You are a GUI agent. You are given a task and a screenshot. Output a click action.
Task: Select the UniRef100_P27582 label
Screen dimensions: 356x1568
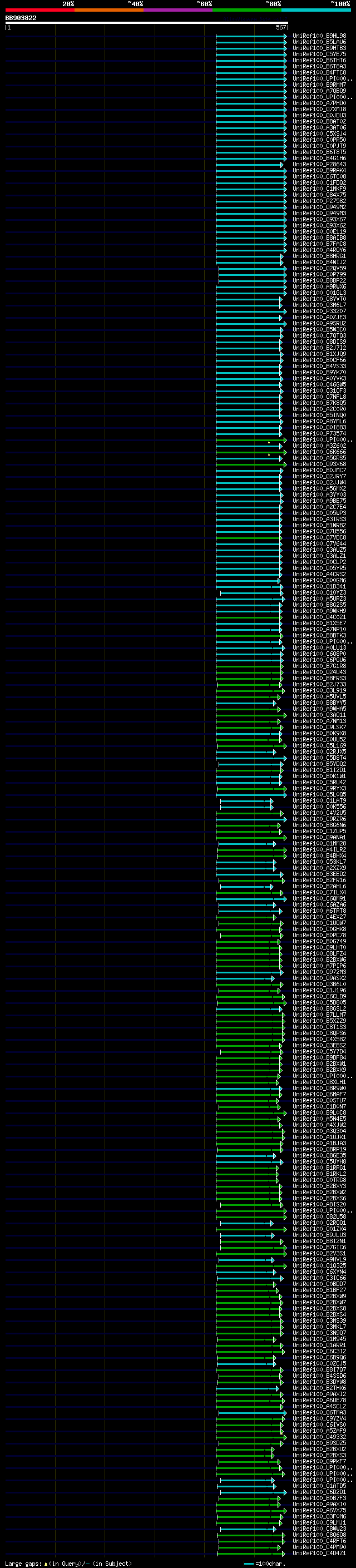click(x=319, y=201)
